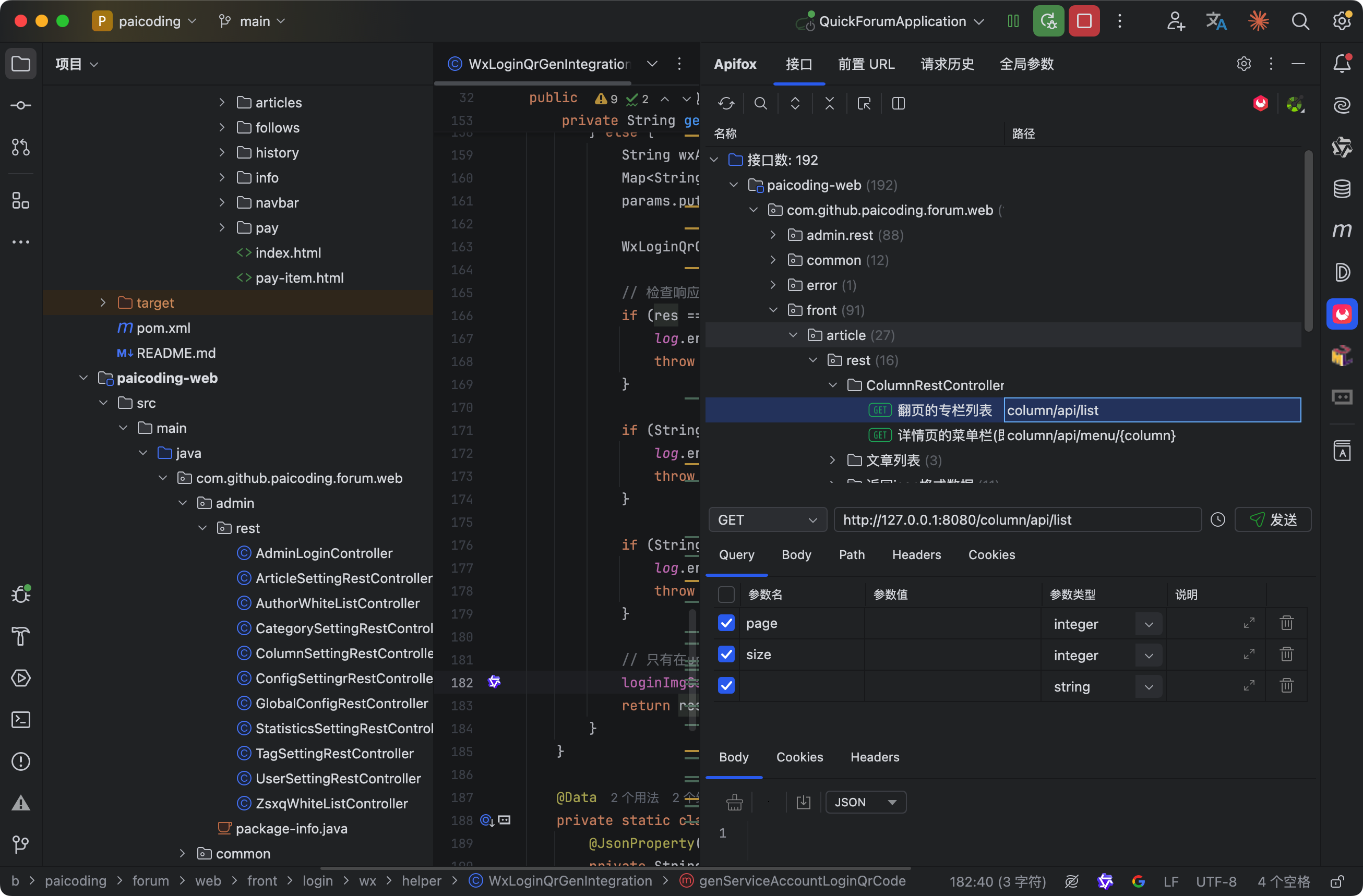Click the request history clock icon
Image resolution: width=1363 pixels, height=896 pixels.
point(1217,520)
